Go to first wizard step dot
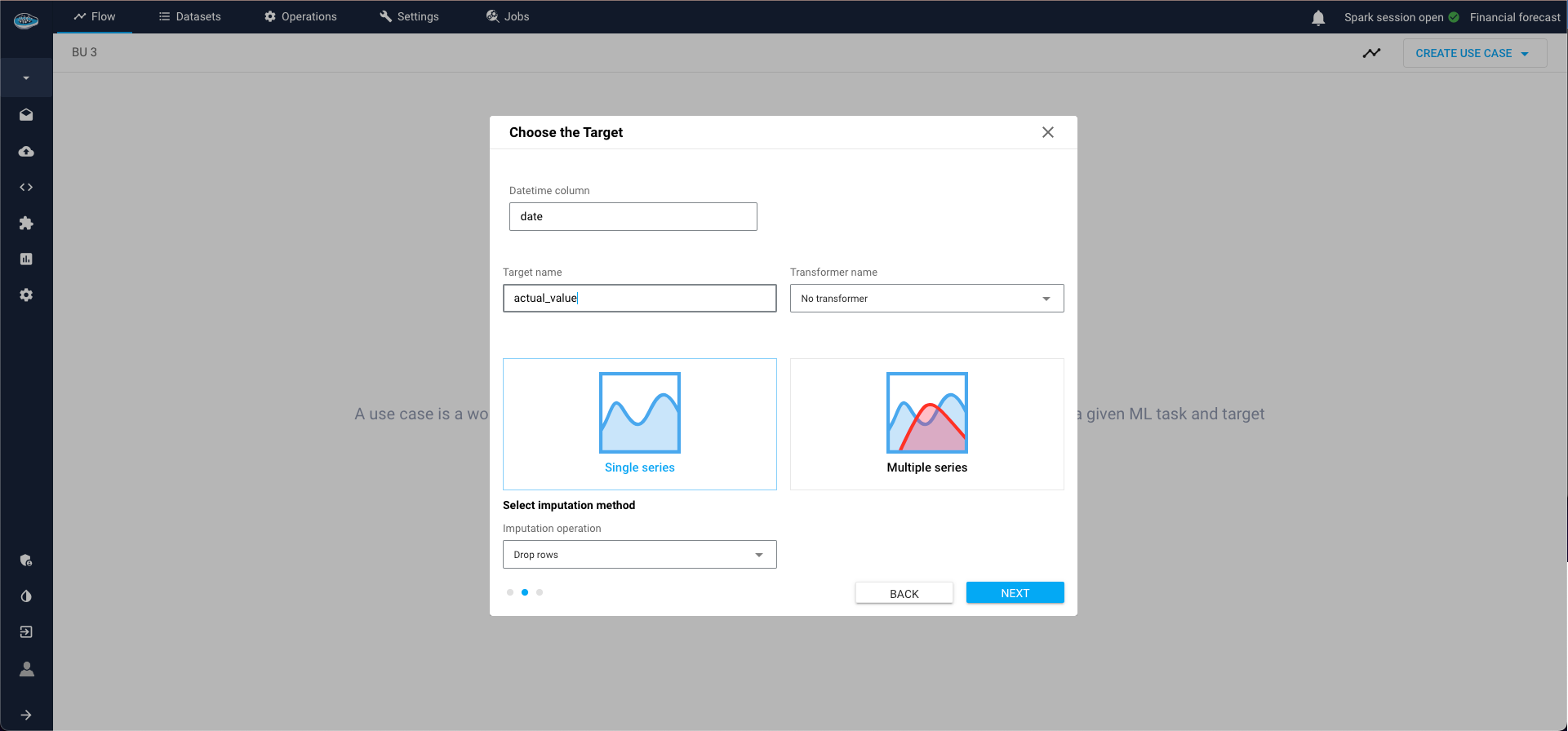This screenshot has width=1568, height=731. 510,592
